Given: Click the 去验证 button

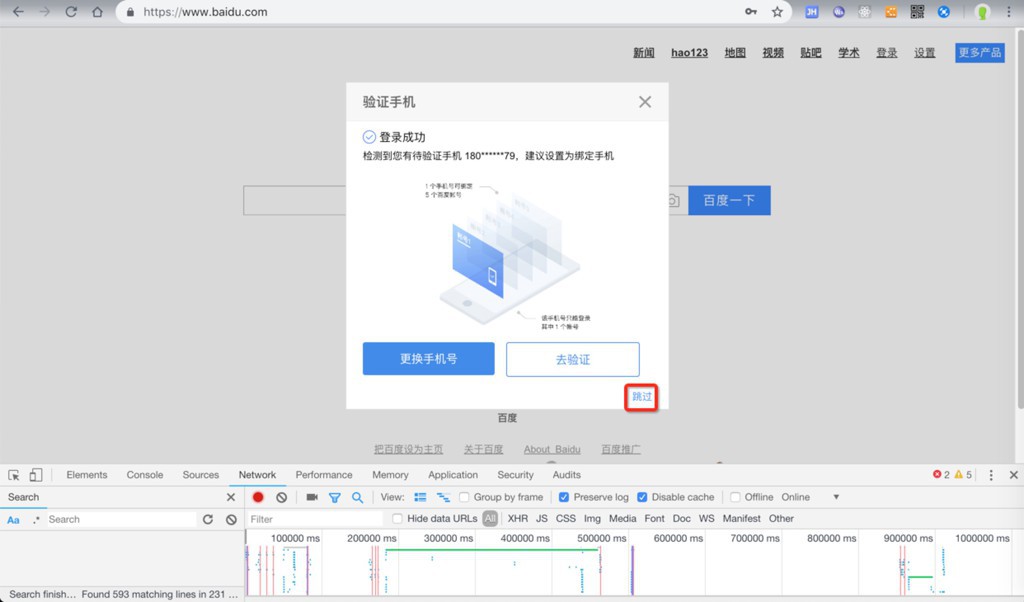Looking at the screenshot, I should pos(573,359).
